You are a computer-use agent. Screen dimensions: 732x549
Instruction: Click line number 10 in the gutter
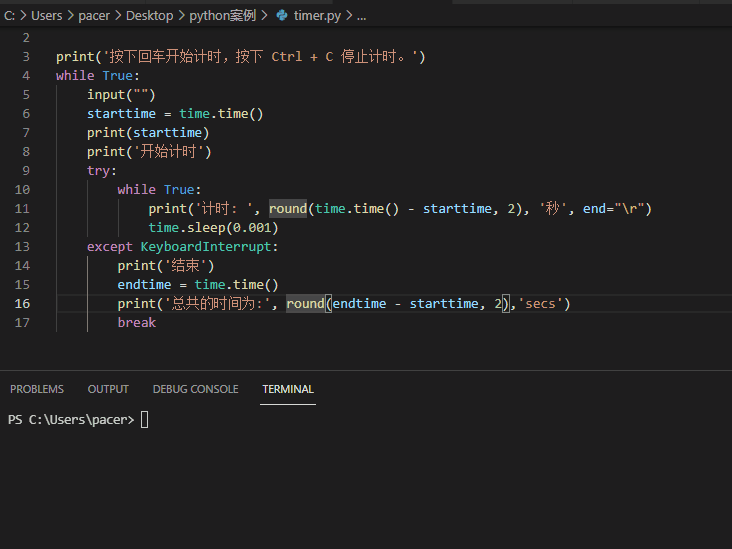(x=22, y=189)
